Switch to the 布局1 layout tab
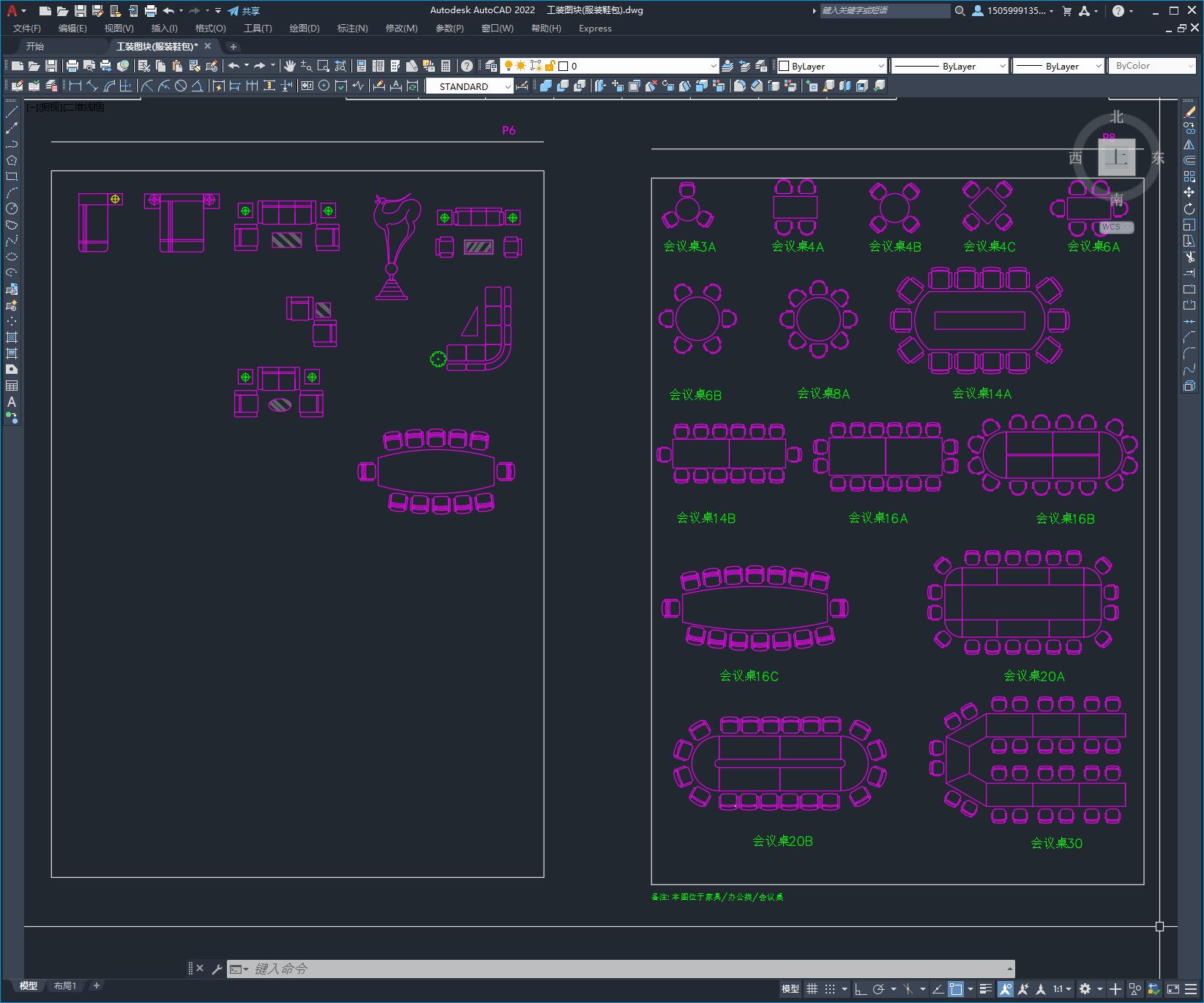Viewport: 1204px width, 1003px height. pos(65,985)
